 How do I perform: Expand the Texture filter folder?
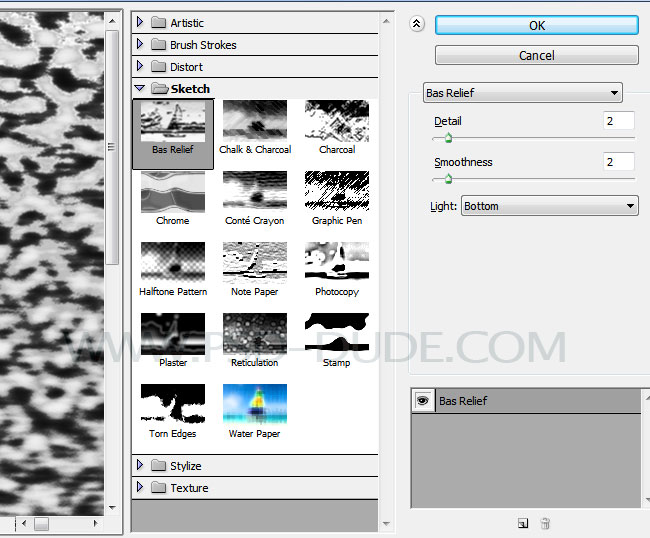(x=140, y=488)
